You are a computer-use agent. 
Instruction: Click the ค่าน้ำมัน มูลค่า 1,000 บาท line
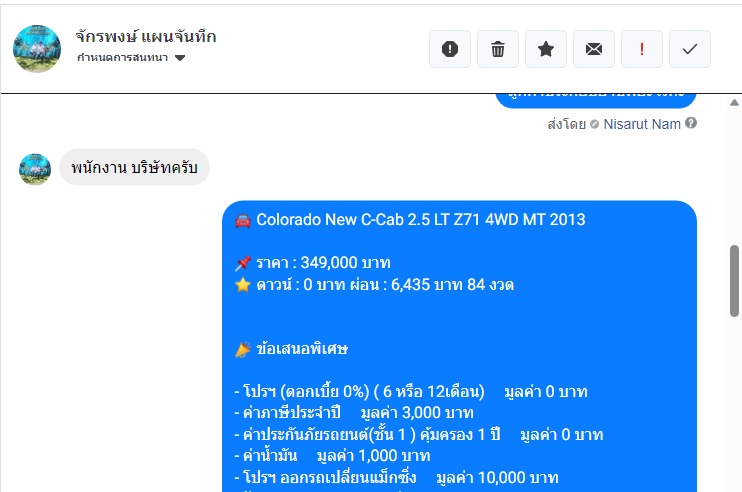click(x=332, y=456)
